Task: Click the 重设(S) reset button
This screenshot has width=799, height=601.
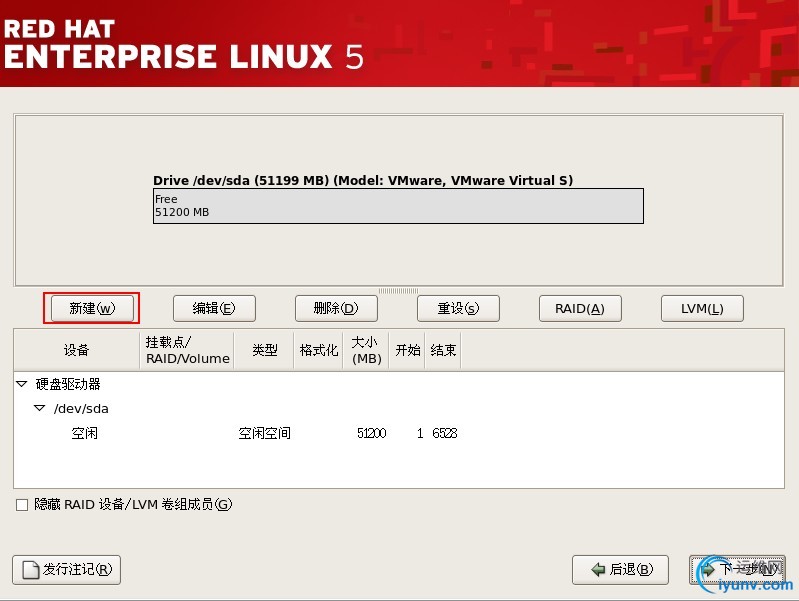Action: (x=458, y=308)
